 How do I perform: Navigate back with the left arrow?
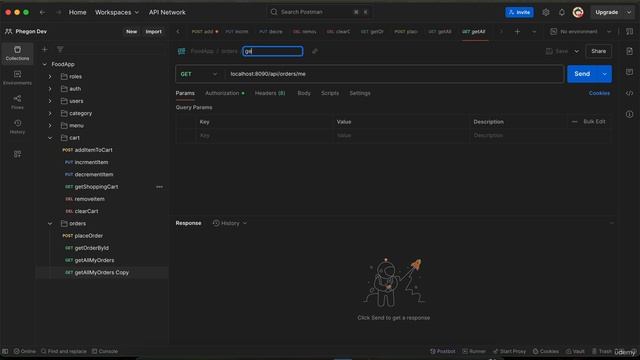(x=42, y=12)
